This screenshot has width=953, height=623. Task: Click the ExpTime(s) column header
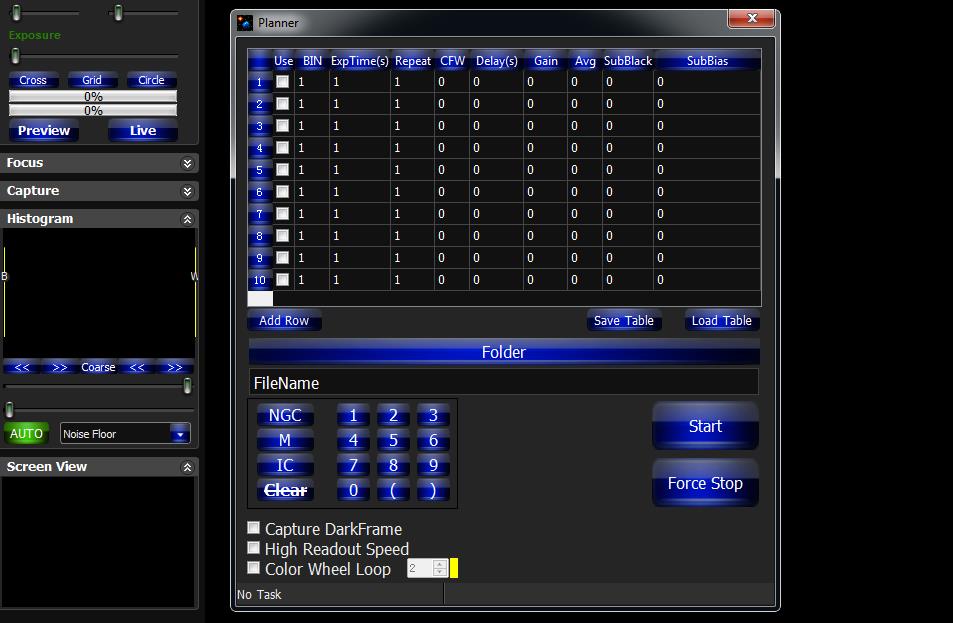click(359, 61)
